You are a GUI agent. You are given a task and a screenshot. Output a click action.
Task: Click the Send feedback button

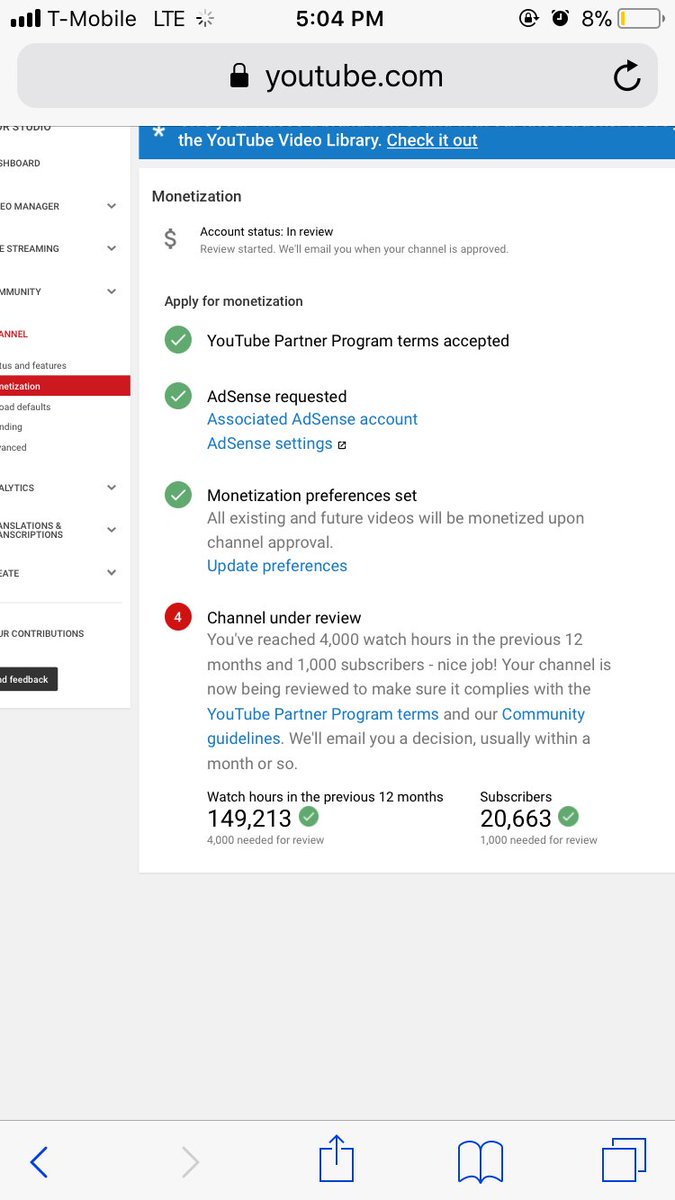29,679
